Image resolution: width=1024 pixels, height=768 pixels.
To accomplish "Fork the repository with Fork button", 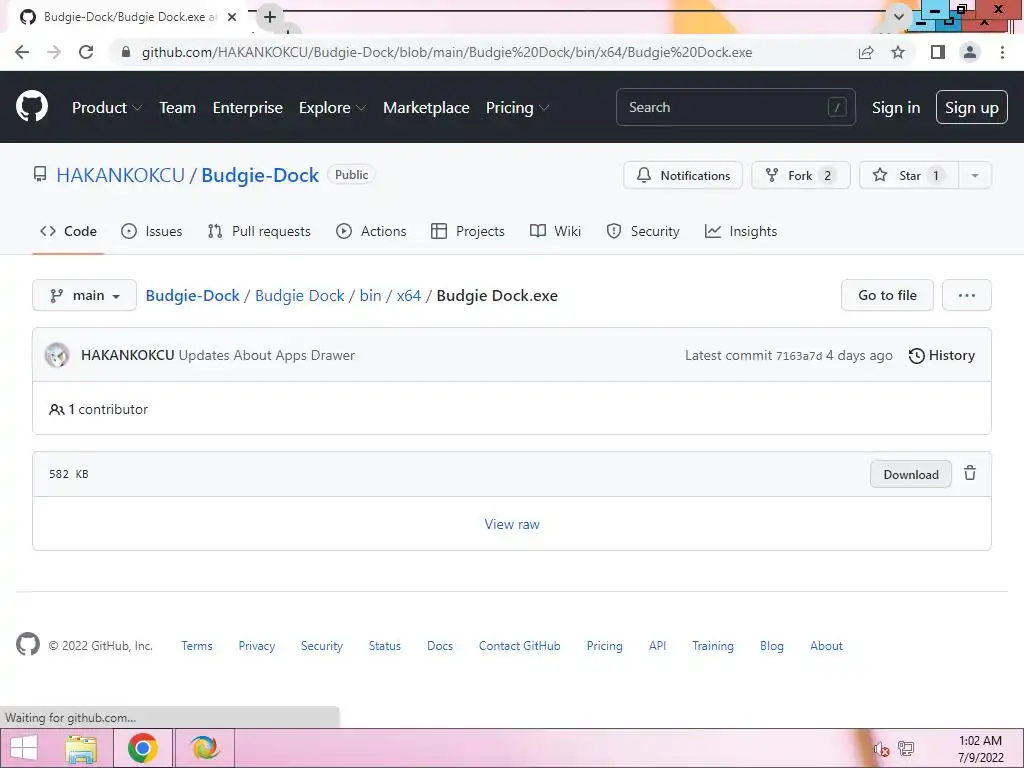I will [x=801, y=175].
